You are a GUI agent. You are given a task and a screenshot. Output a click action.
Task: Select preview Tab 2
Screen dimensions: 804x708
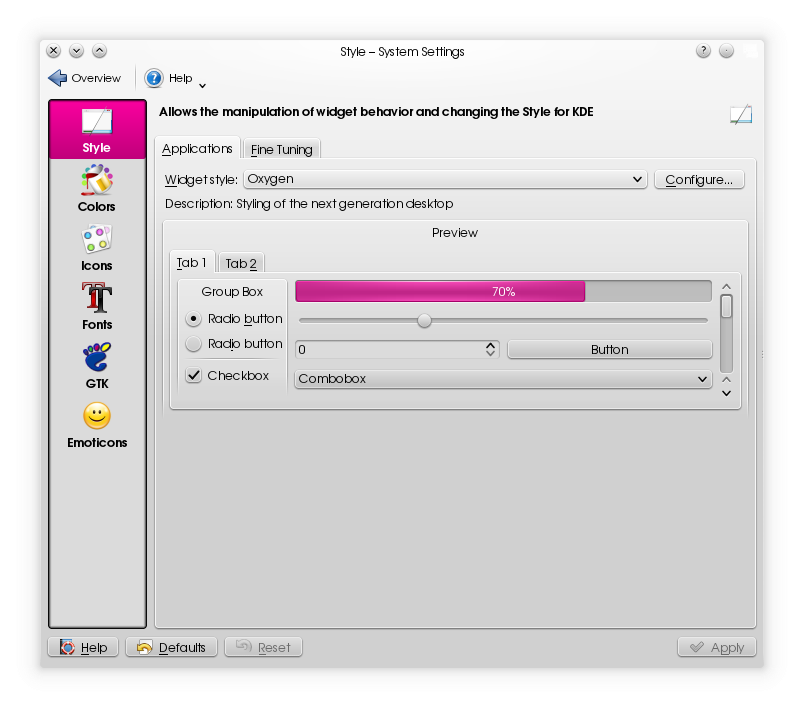click(241, 264)
